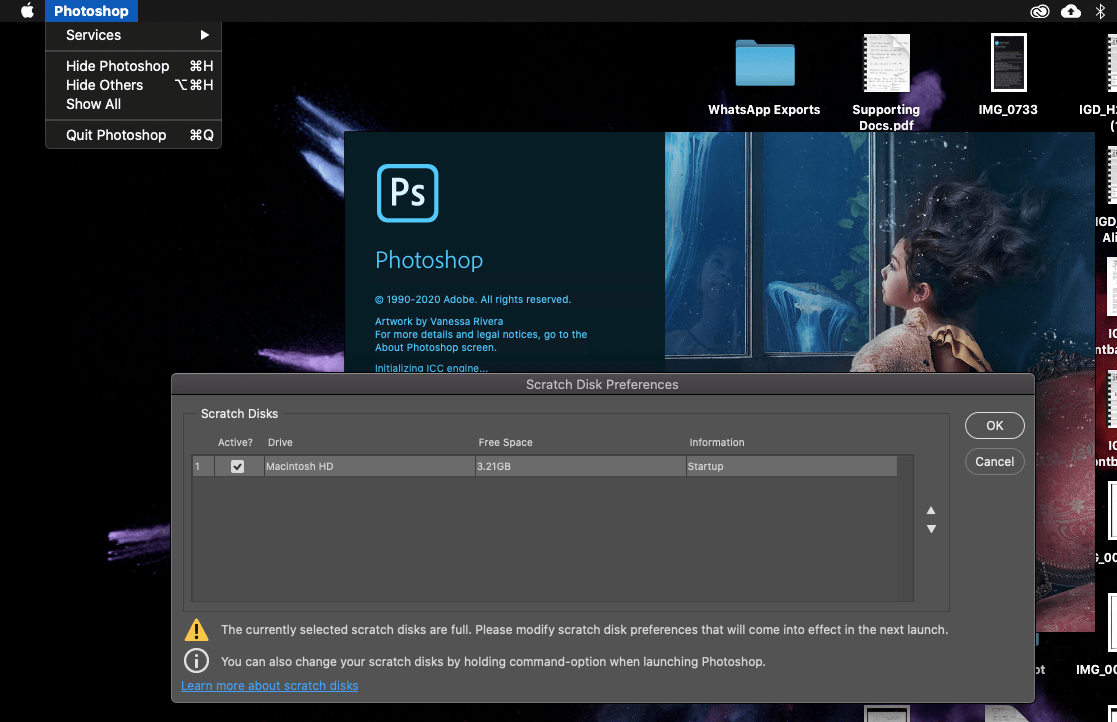Screen dimensions: 1117x722
Task: Open the WhatsApp Exports folder
Action: 764,62
